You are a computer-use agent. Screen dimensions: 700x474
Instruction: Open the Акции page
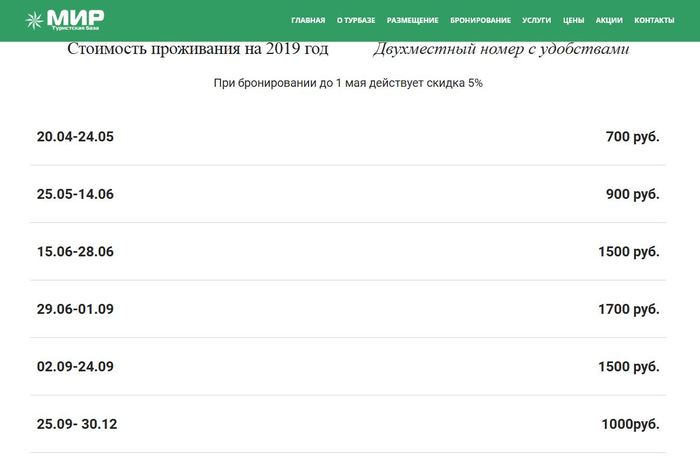point(609,21)
